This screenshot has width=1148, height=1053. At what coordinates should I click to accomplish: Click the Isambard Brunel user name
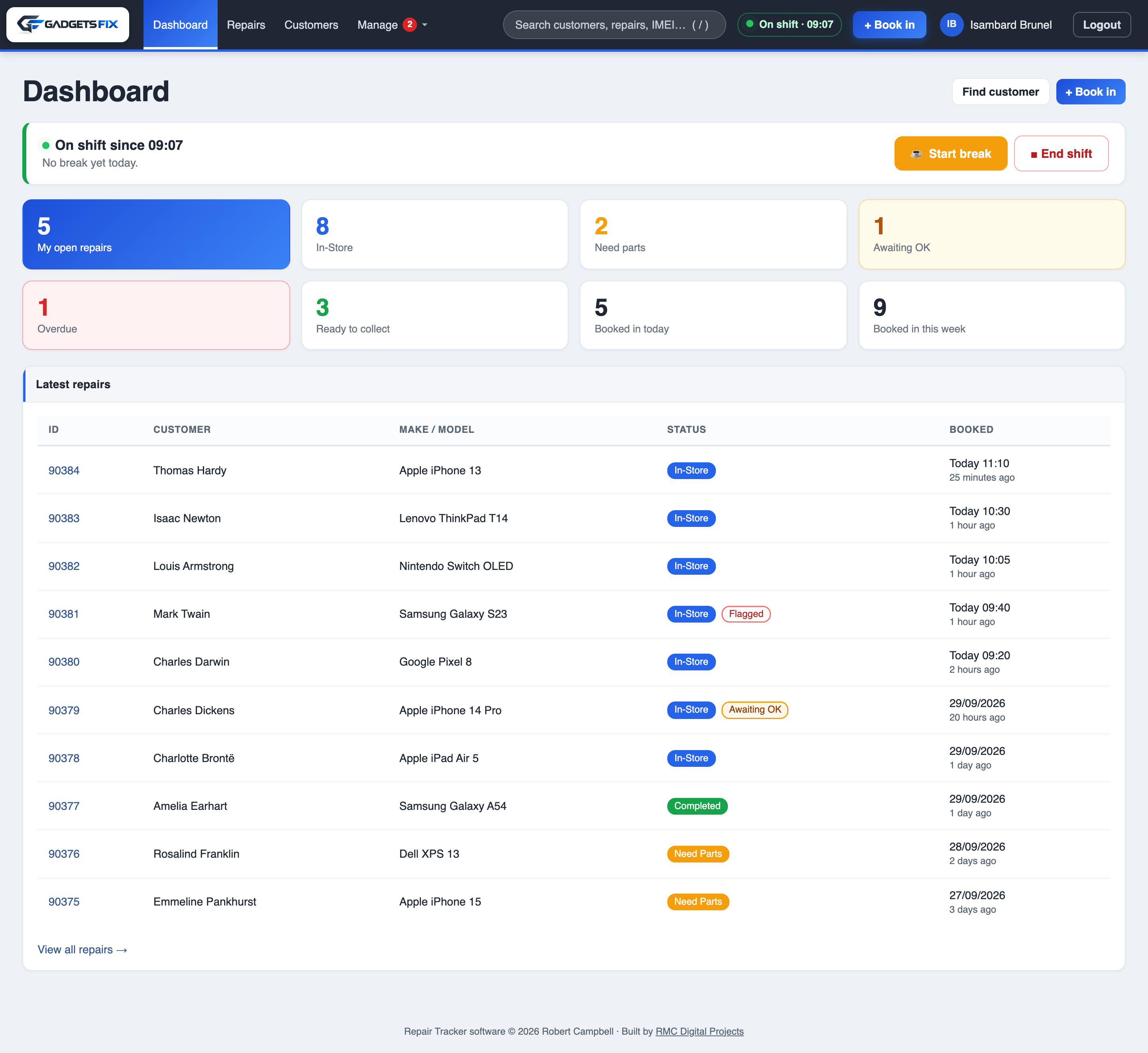(x=1010, y=24)
